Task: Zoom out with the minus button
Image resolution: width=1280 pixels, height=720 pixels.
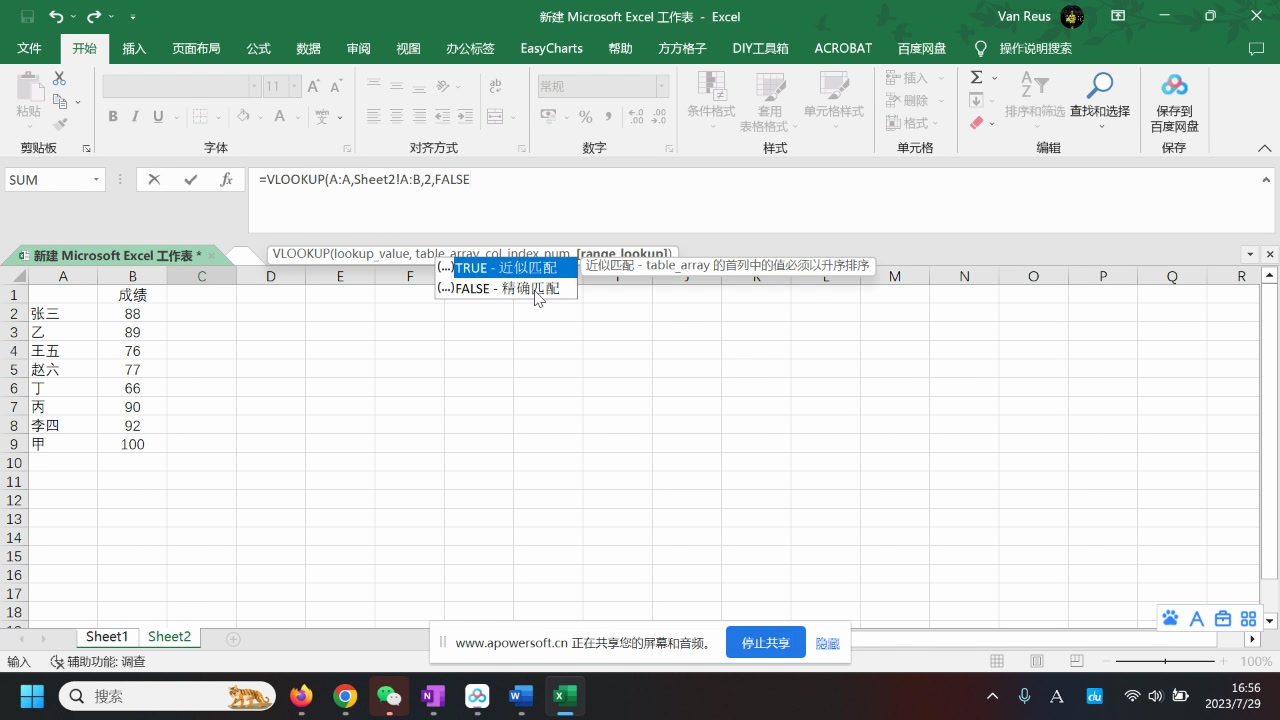Action: pos(1107,661)
